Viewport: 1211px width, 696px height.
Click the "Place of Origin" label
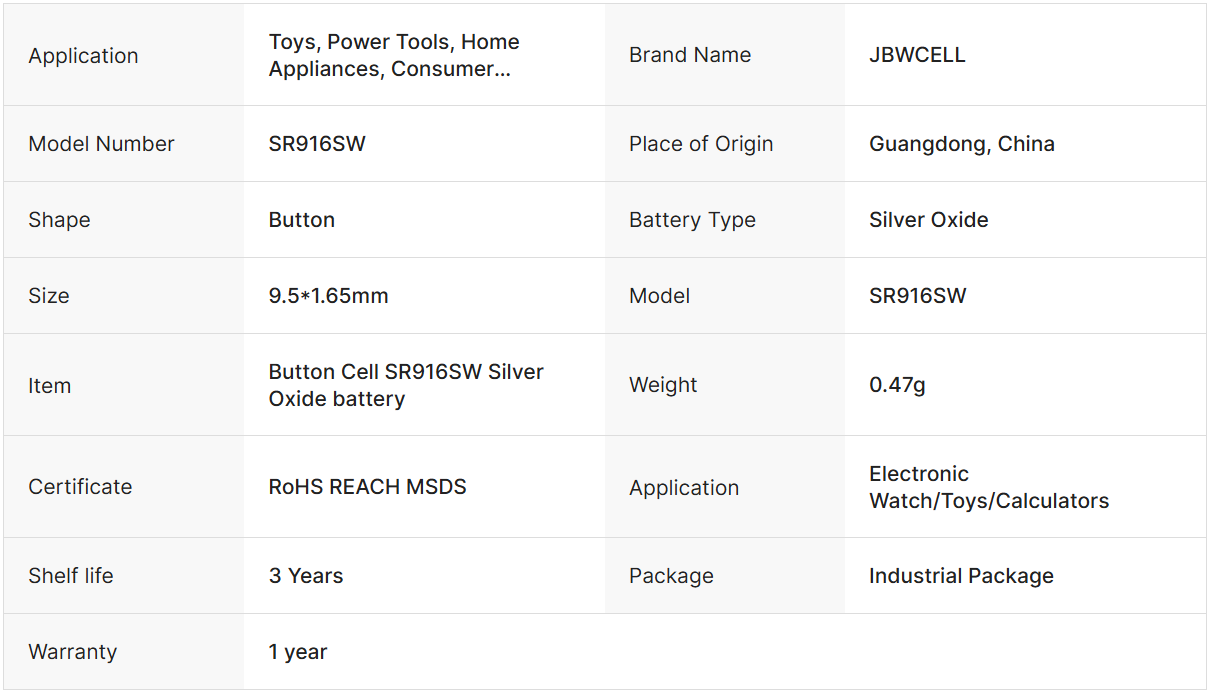pyautogui.click(x=700, y=144)
